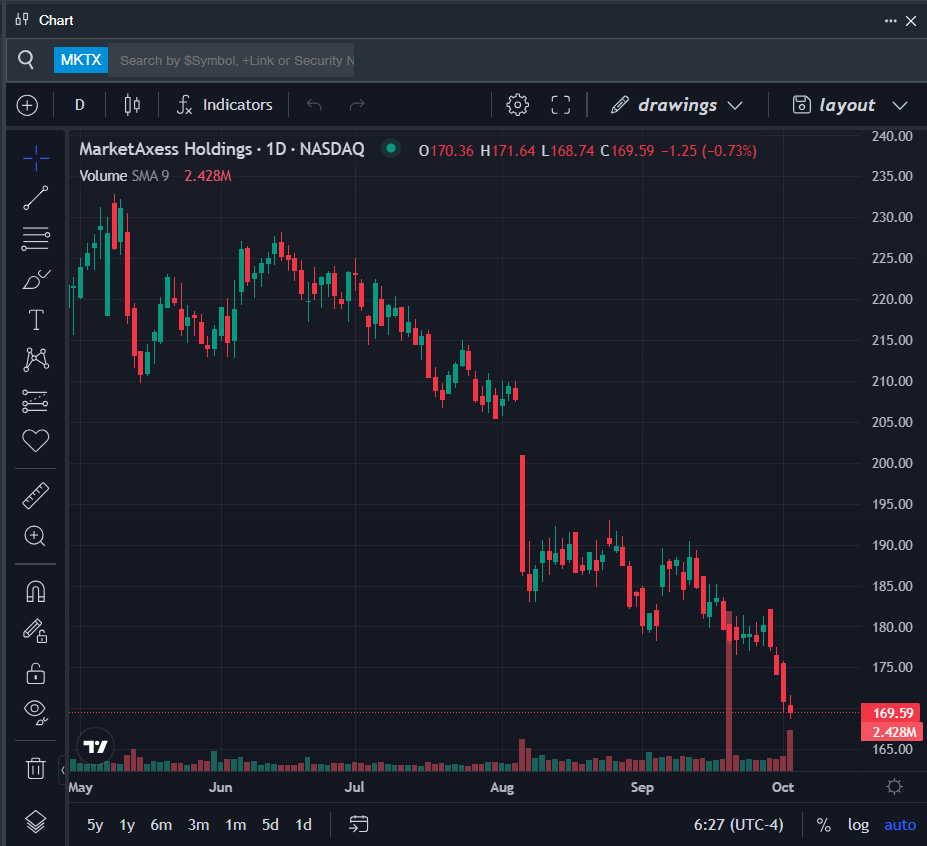
Task: Hide all drawings with eye icon
Action: (x=36, y=712)
